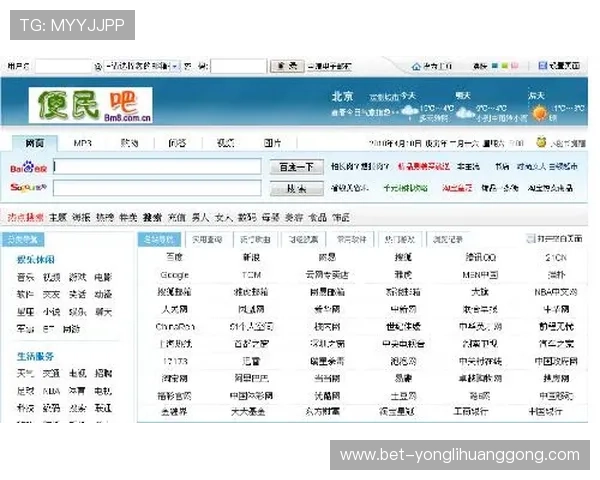This screenshot has width=600, height=480.
Task: Open the Google site link
Action: [174, 275]
